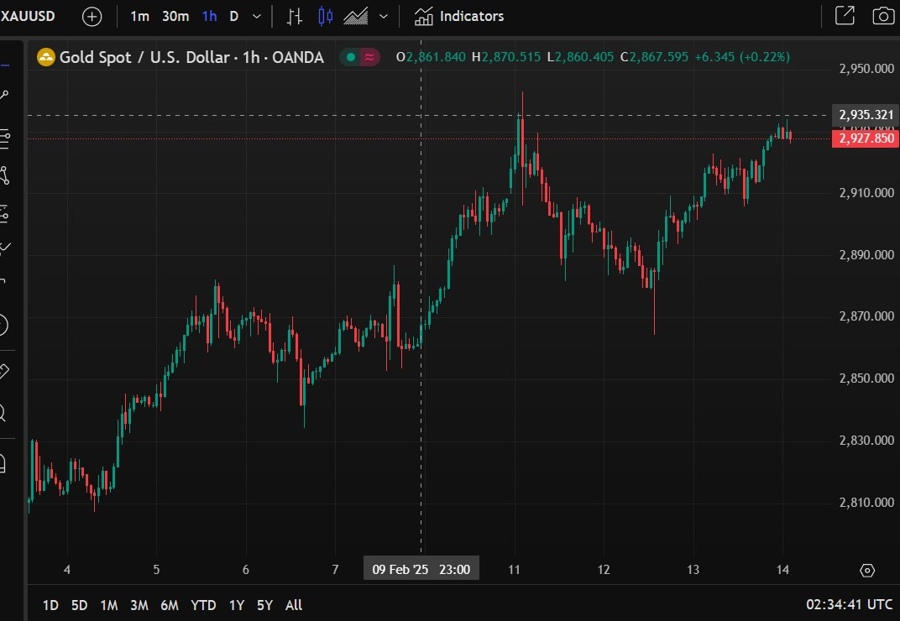Screen dimensions: 900x621
Task: Select the measure ruler tool
Action: pyautogui.click(x=4, y=371)
